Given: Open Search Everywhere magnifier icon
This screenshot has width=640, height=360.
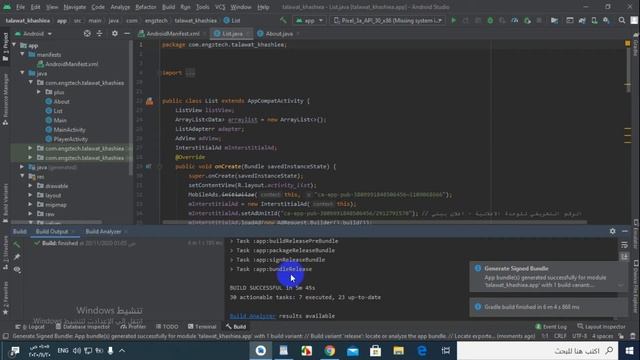Looking at the screenshot, I should [x=622, y=20].
